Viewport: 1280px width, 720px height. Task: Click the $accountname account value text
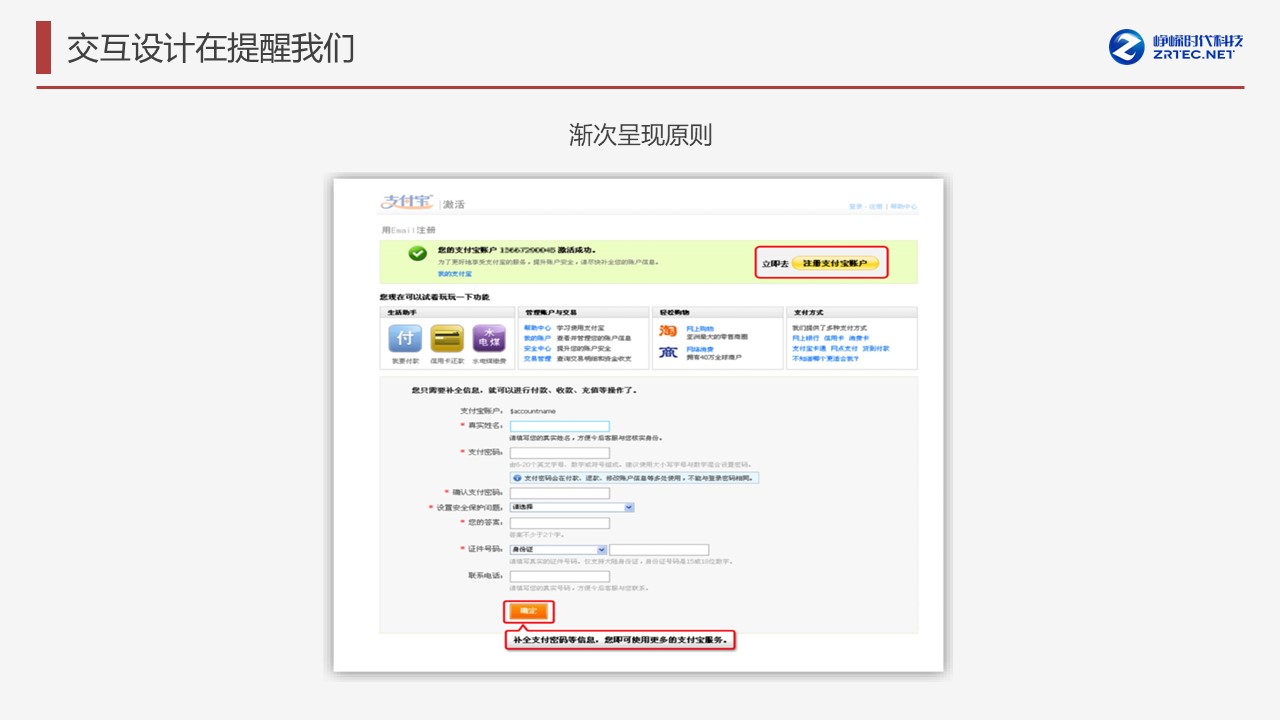pos(532,411)
